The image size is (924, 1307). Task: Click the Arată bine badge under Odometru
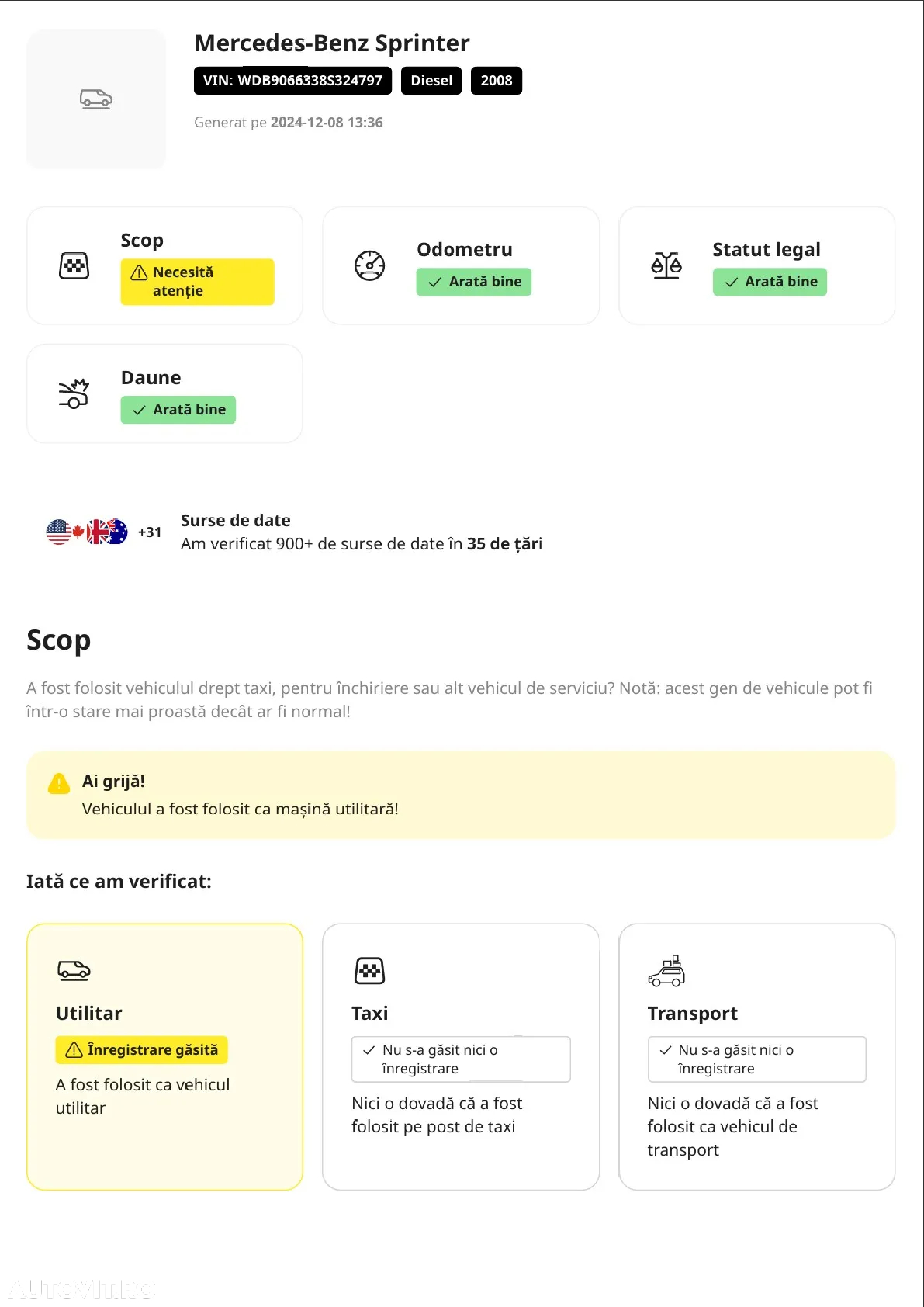tap(474, 282)
